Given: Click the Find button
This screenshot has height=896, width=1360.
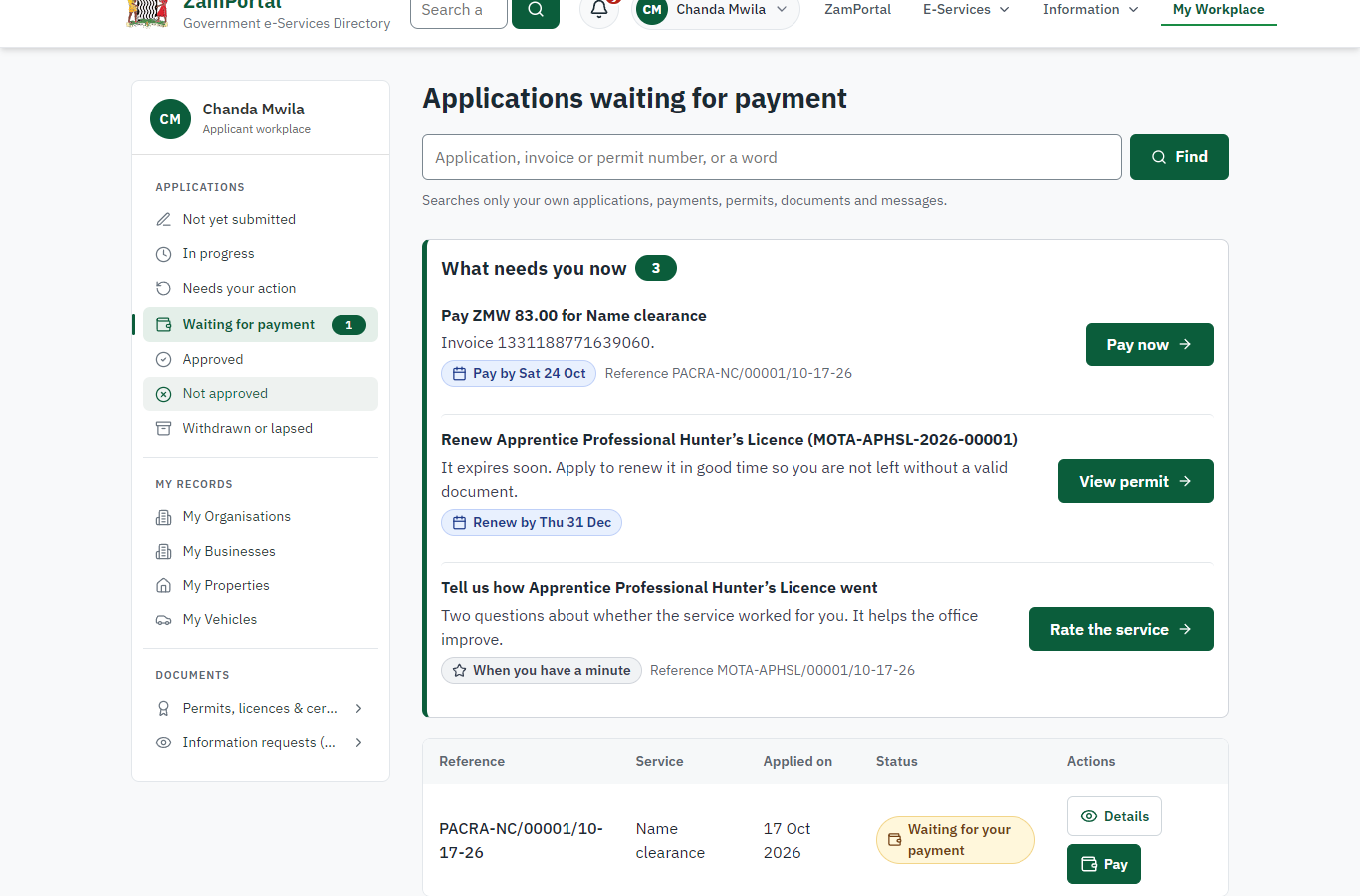Looking at the screenshot, I should coord(1179,157).
